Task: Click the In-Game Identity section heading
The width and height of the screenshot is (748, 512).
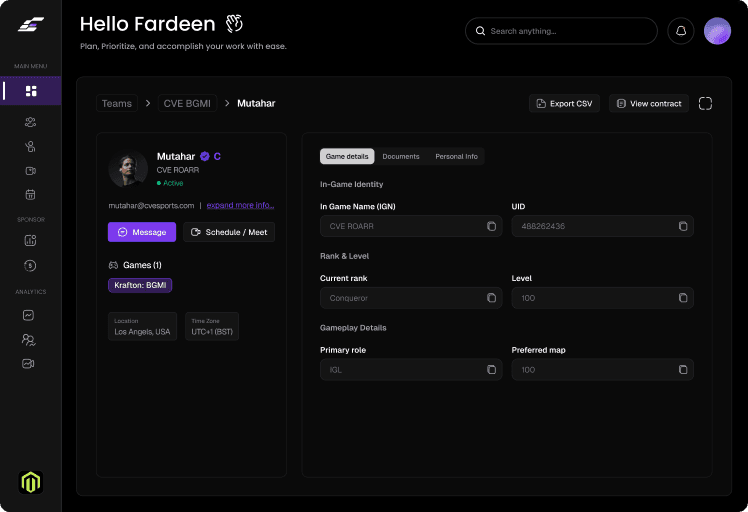Action: (x=352, y=184)
